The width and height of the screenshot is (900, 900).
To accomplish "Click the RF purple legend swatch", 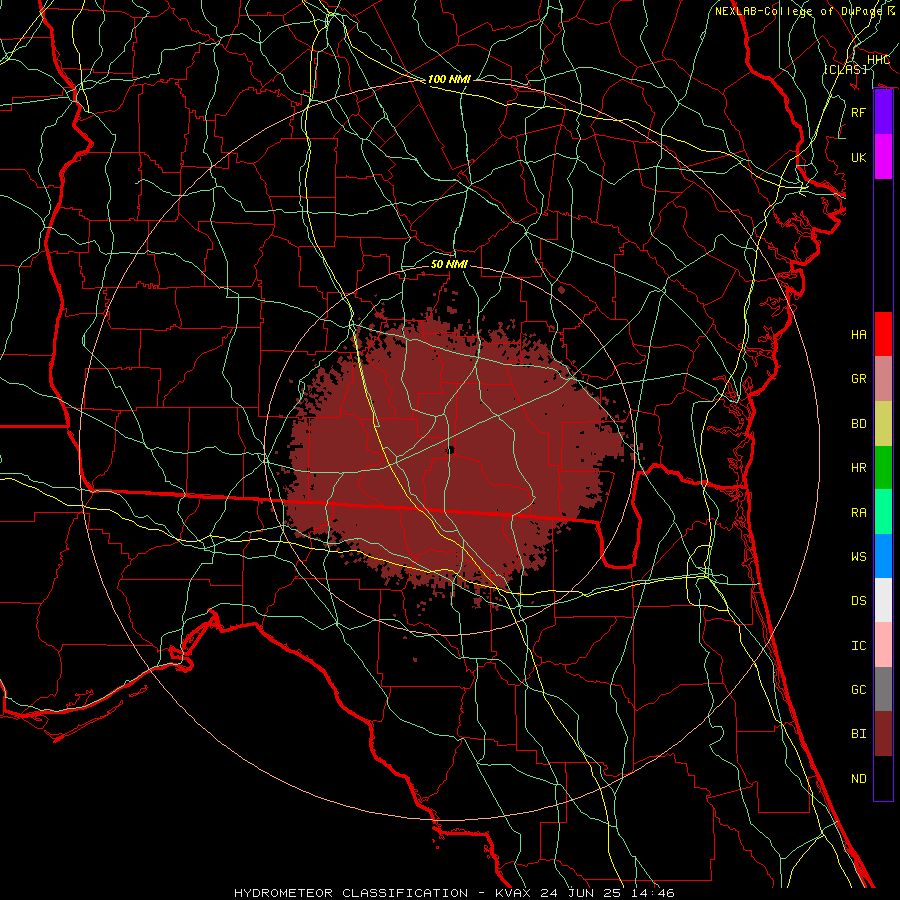I will [x=883, y=112].
